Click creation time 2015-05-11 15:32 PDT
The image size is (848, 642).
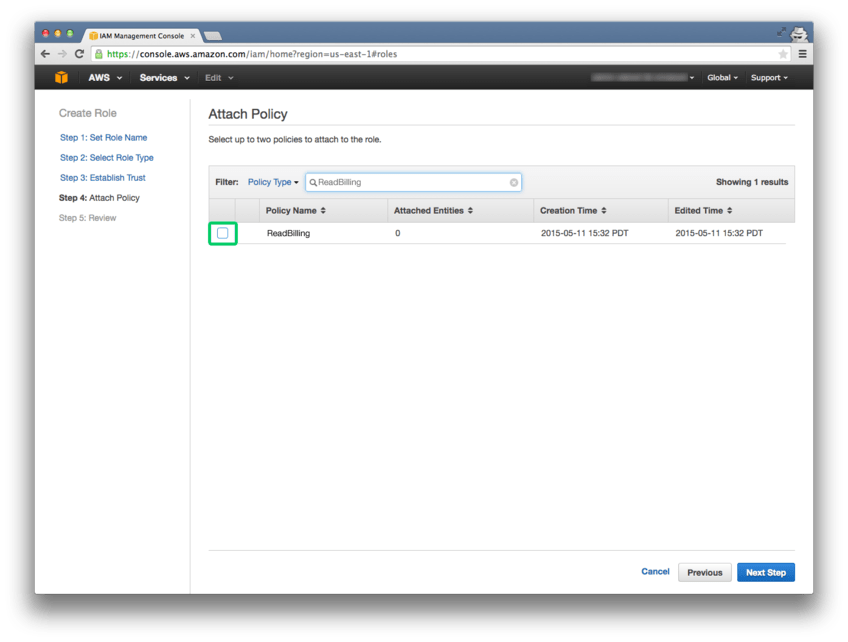coord(585,233)
